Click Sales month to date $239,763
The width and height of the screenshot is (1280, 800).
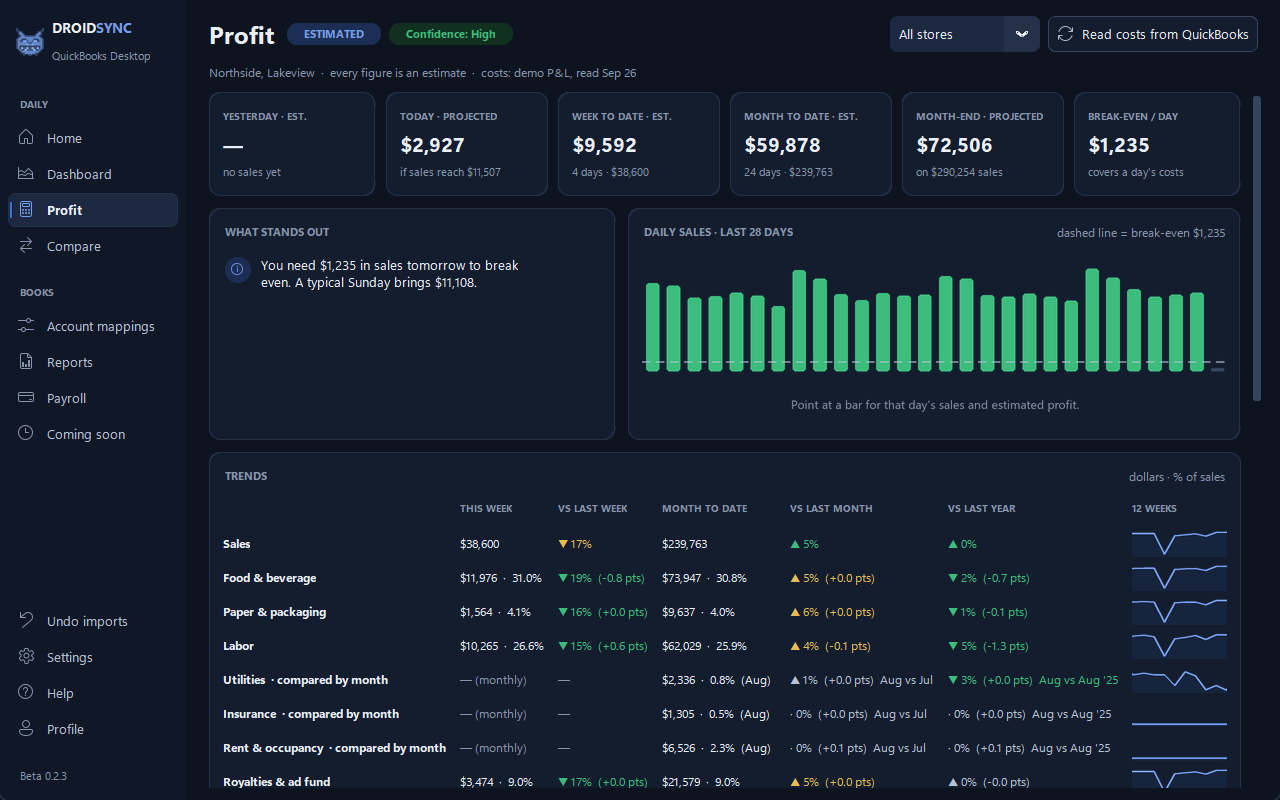coord(685,544)
